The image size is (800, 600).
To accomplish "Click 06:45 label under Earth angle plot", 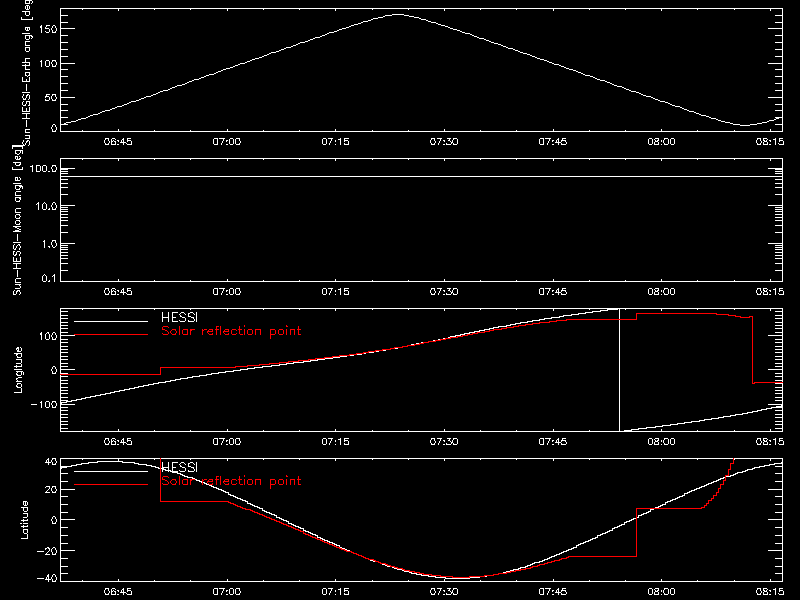I will tap(118, 141).
